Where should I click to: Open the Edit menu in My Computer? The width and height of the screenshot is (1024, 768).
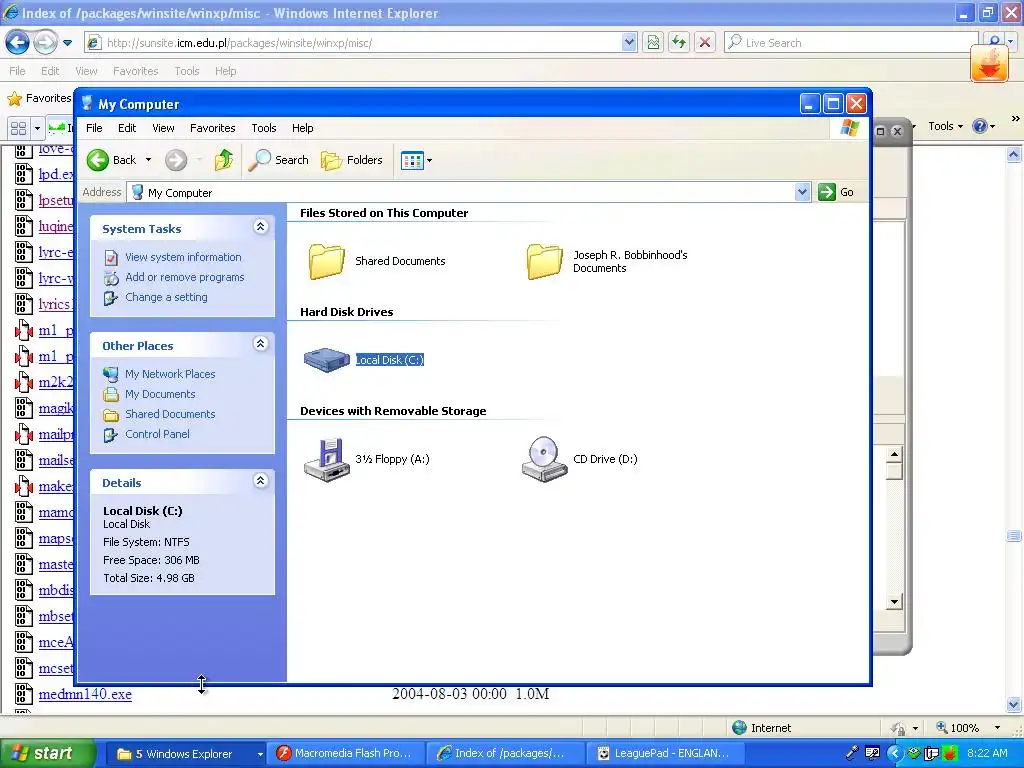(x=127, y=128)
